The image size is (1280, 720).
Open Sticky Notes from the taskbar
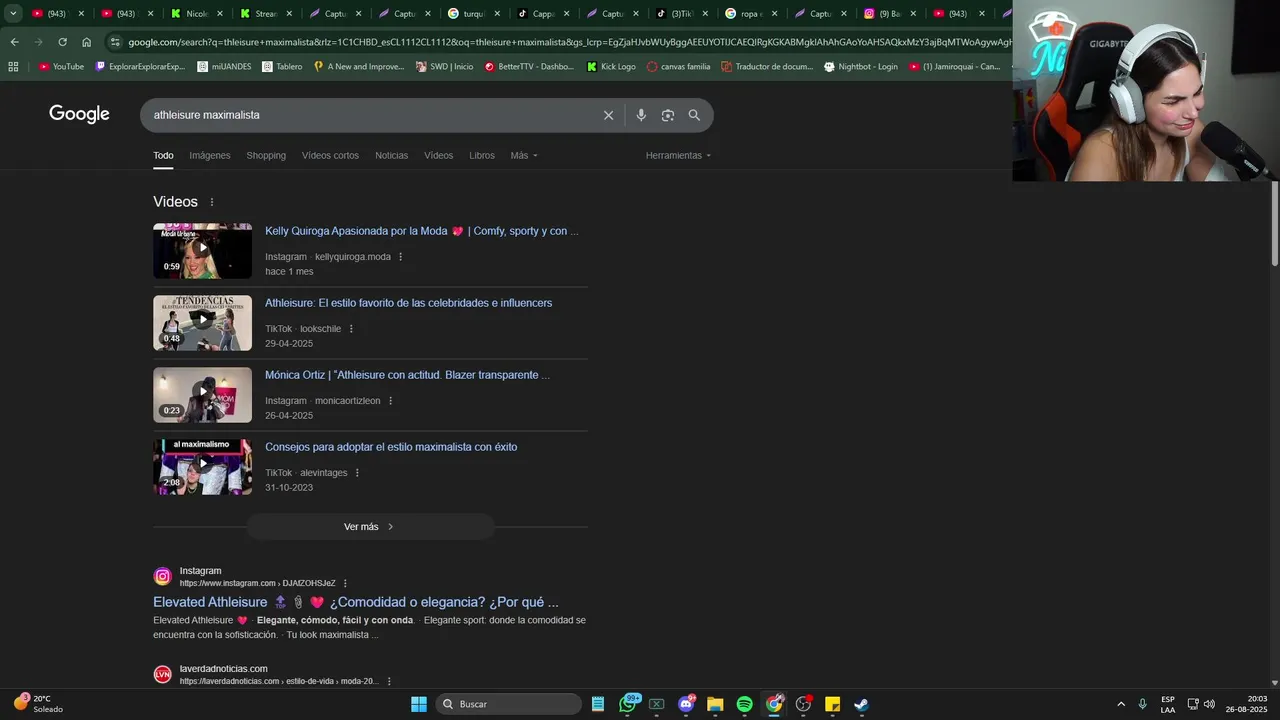pos(832,704)
